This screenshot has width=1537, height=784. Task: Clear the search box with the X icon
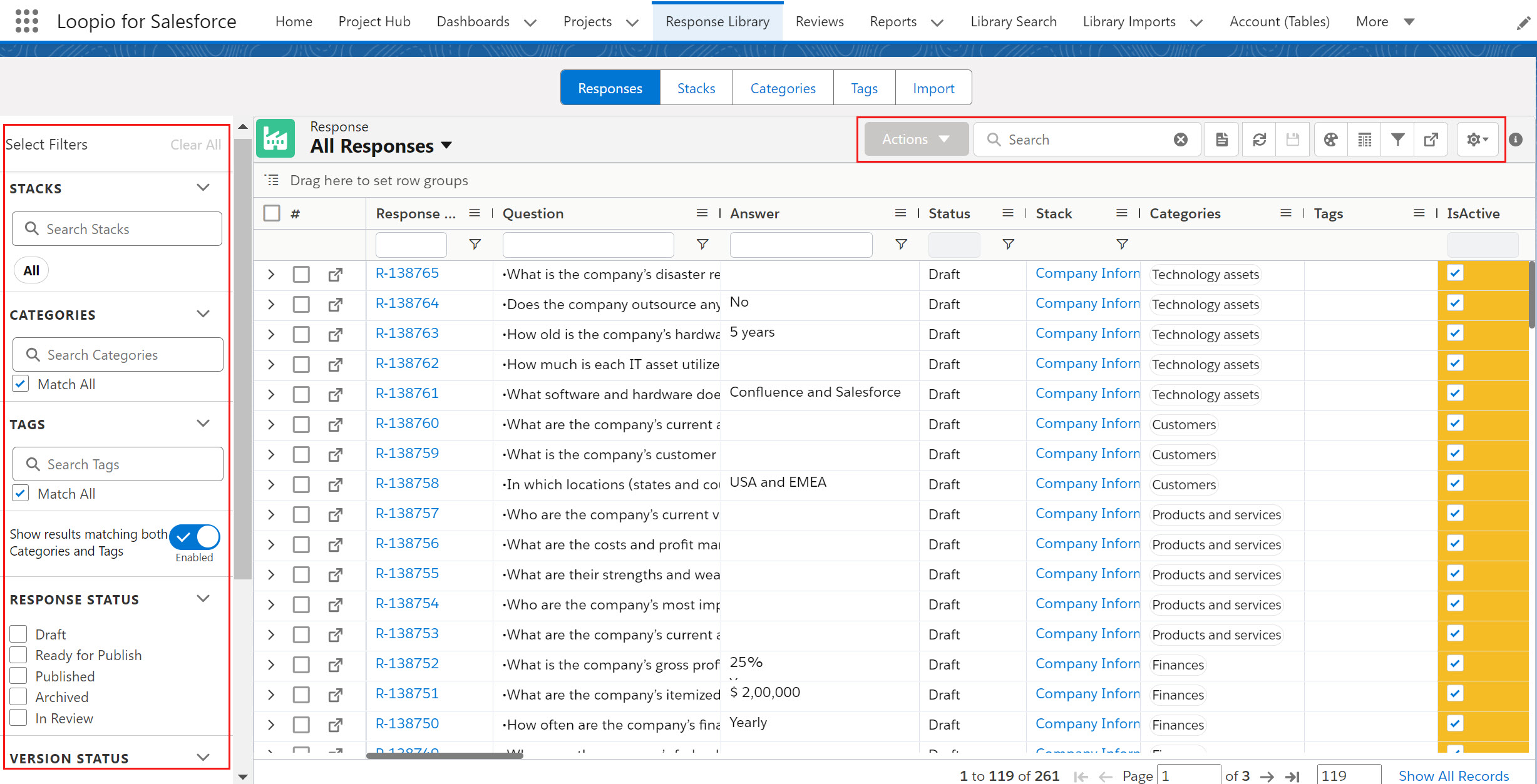coord(1180,140)
